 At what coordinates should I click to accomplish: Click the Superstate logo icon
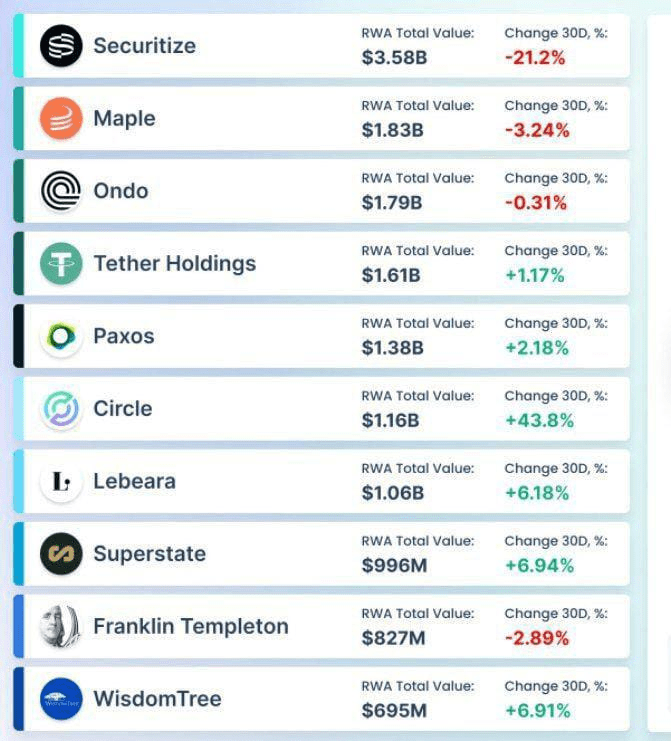click(x=61, y=554)
